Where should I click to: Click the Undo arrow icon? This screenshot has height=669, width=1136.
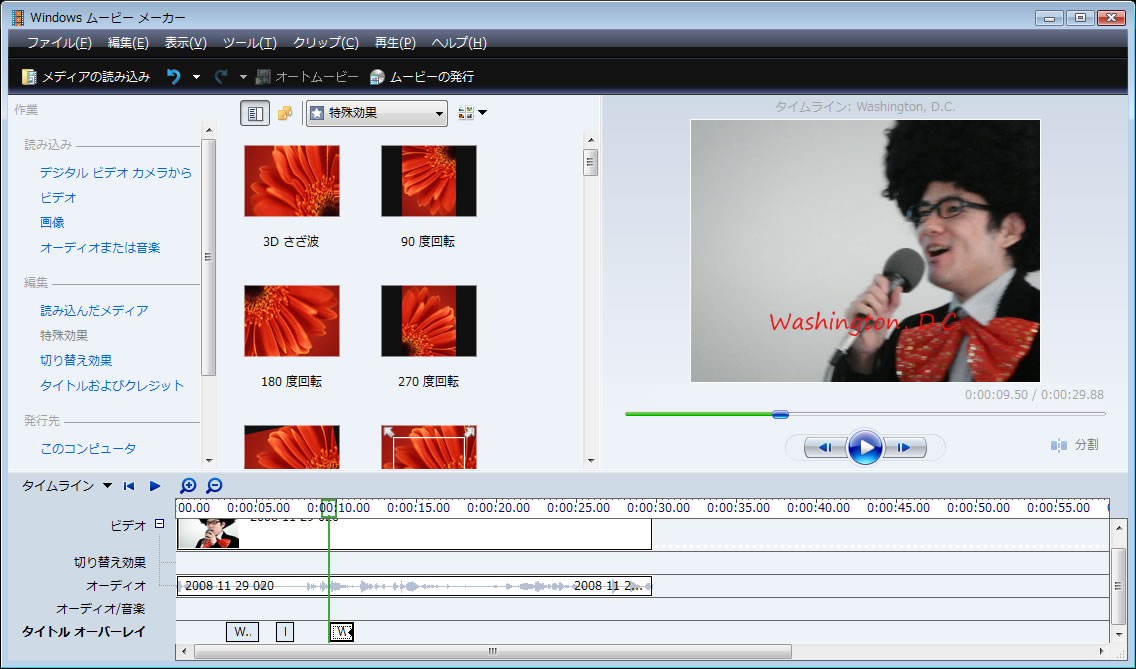[x=173, y=77]
